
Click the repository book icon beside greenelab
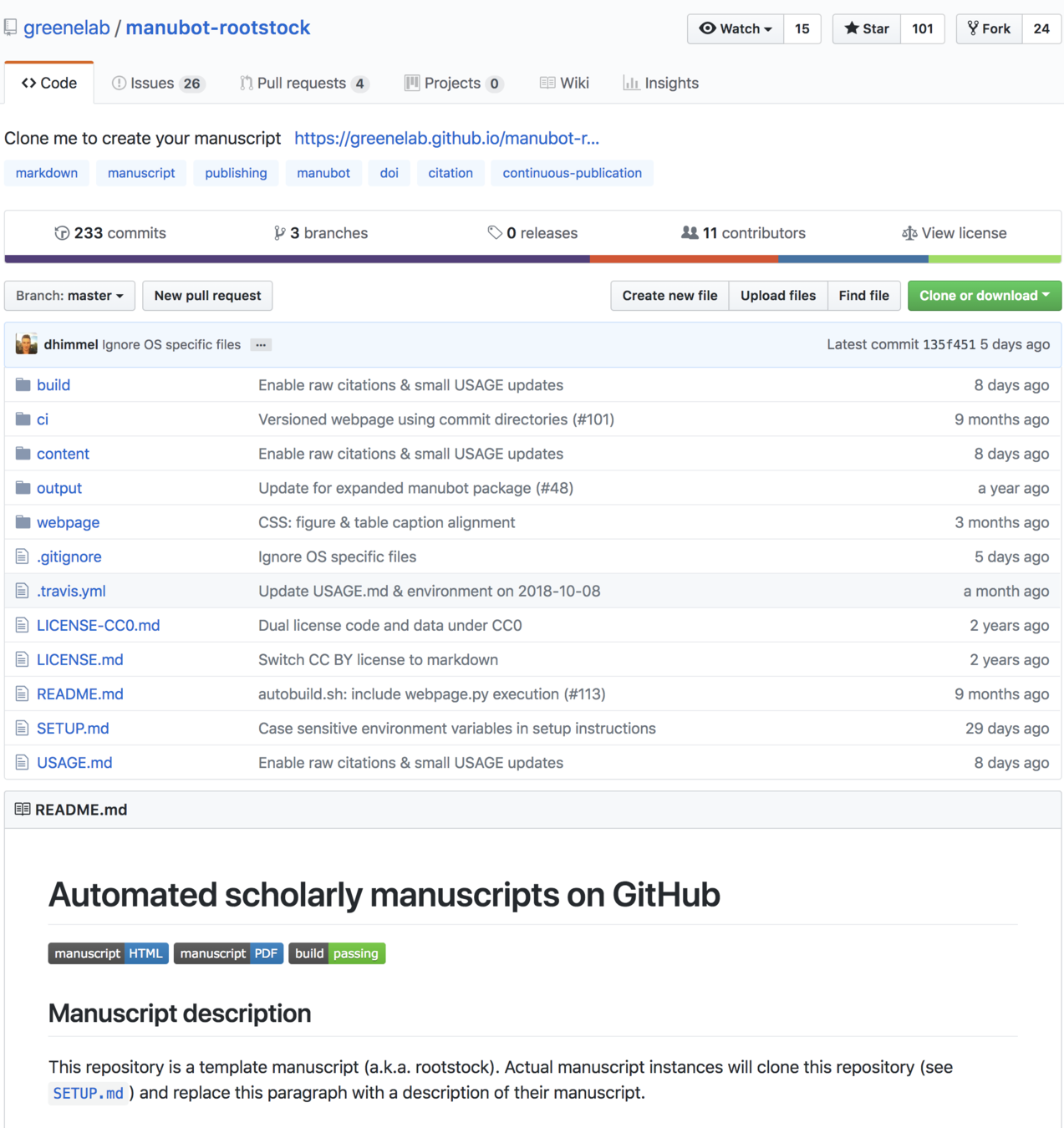tap(10, 28)
